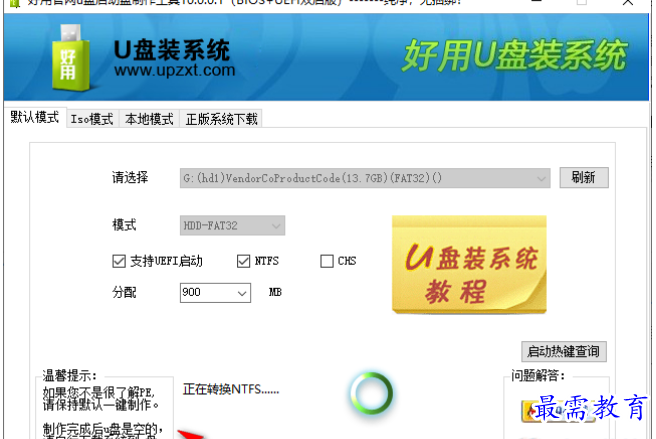Open the 本地模式 tab

click(149, 119)
